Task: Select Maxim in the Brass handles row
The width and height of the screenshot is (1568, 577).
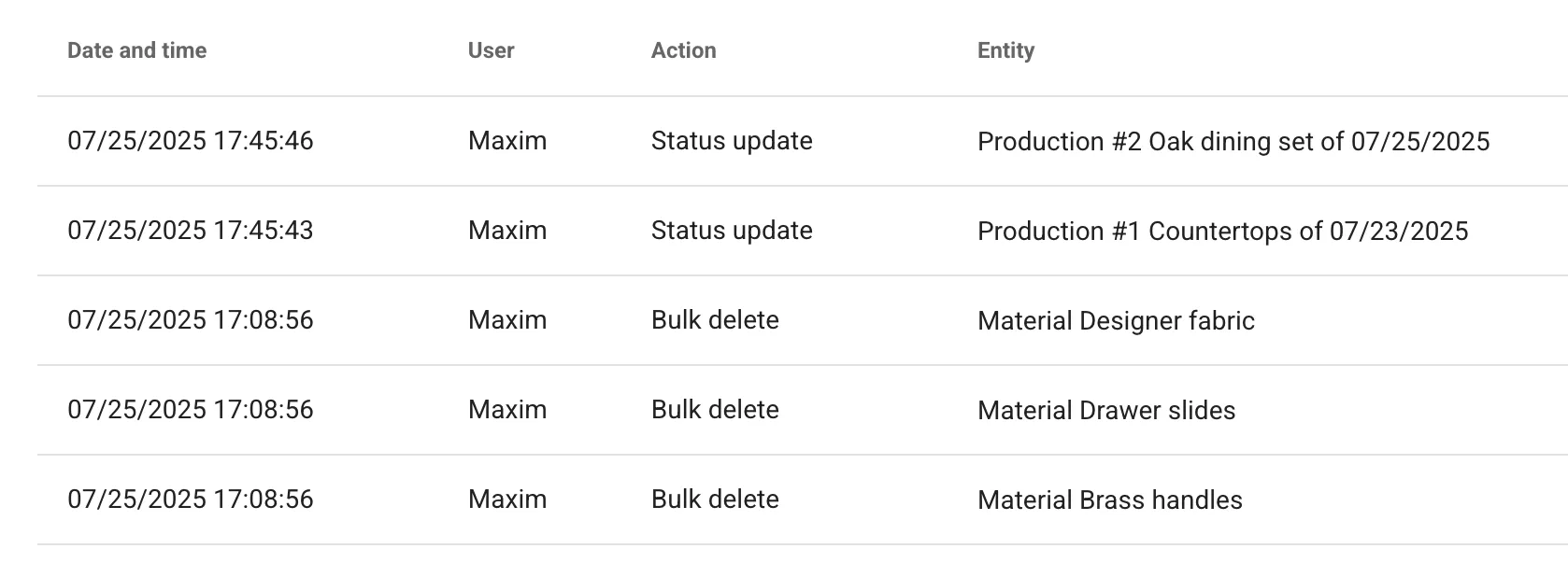Action: pos(507,500)
